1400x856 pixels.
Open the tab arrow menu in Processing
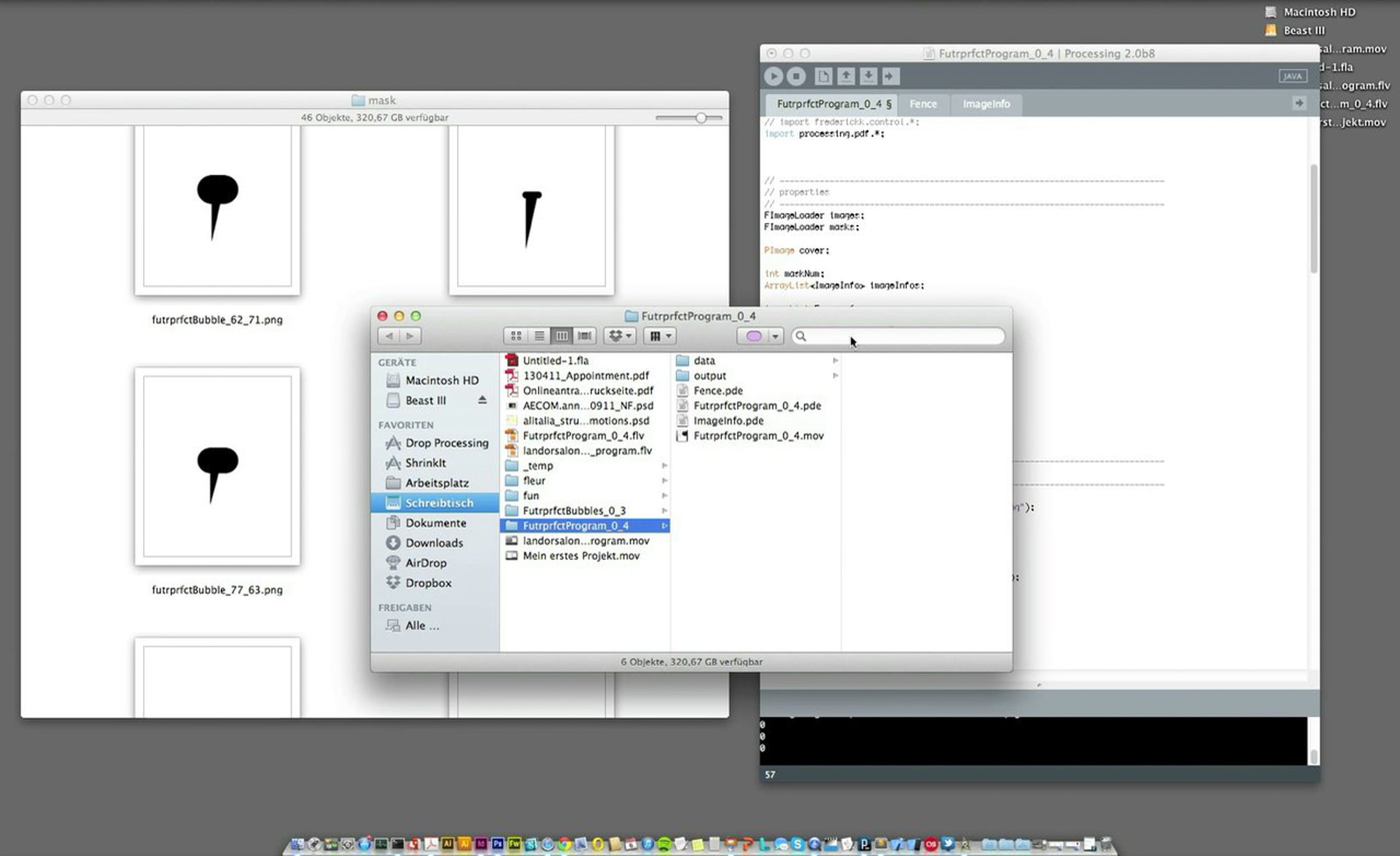tap(1298, 103)
